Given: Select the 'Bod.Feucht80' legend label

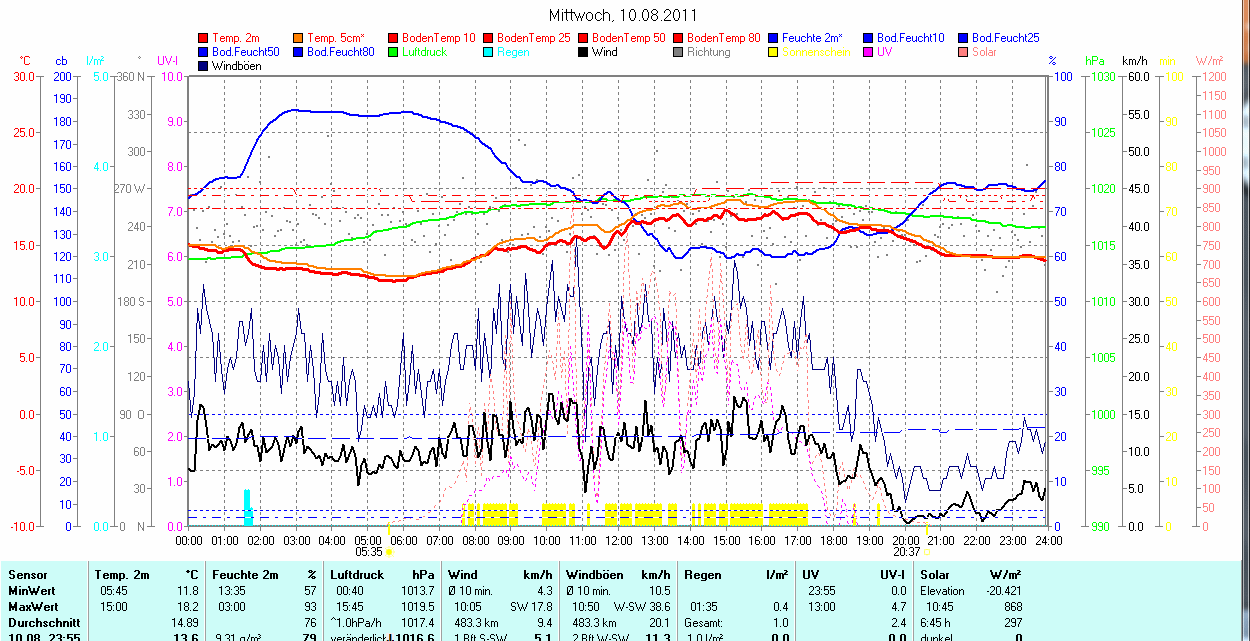Looking at the screenshot, I should [341, 52].
